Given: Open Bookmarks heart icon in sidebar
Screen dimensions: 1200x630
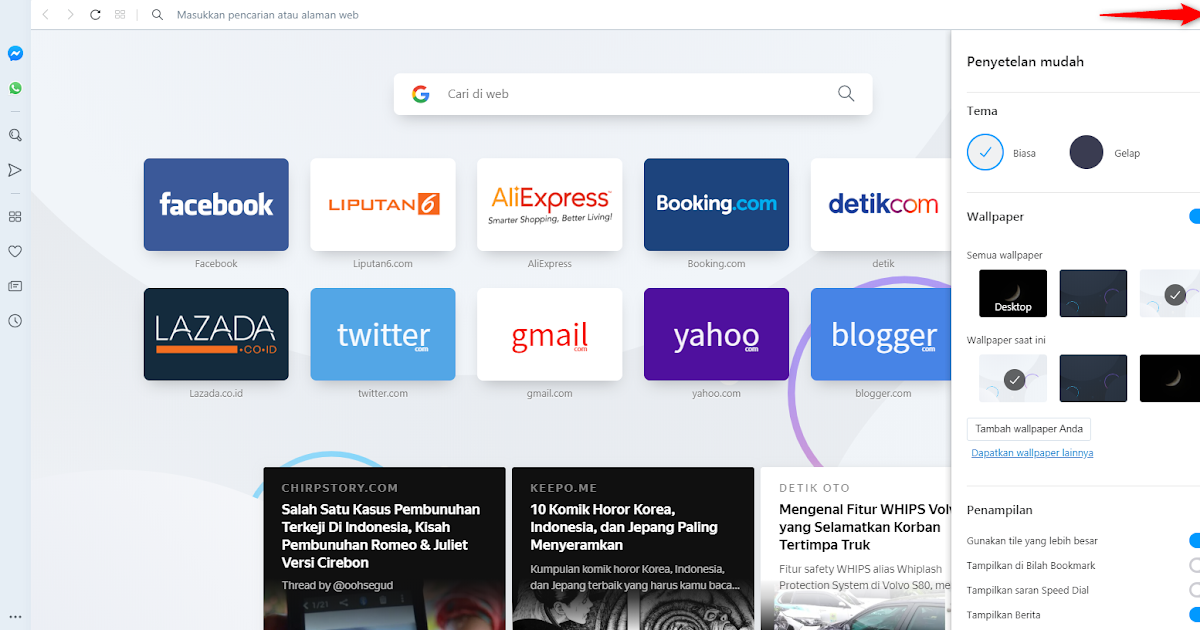Looking at the screenshot, I should pos(14,251).
